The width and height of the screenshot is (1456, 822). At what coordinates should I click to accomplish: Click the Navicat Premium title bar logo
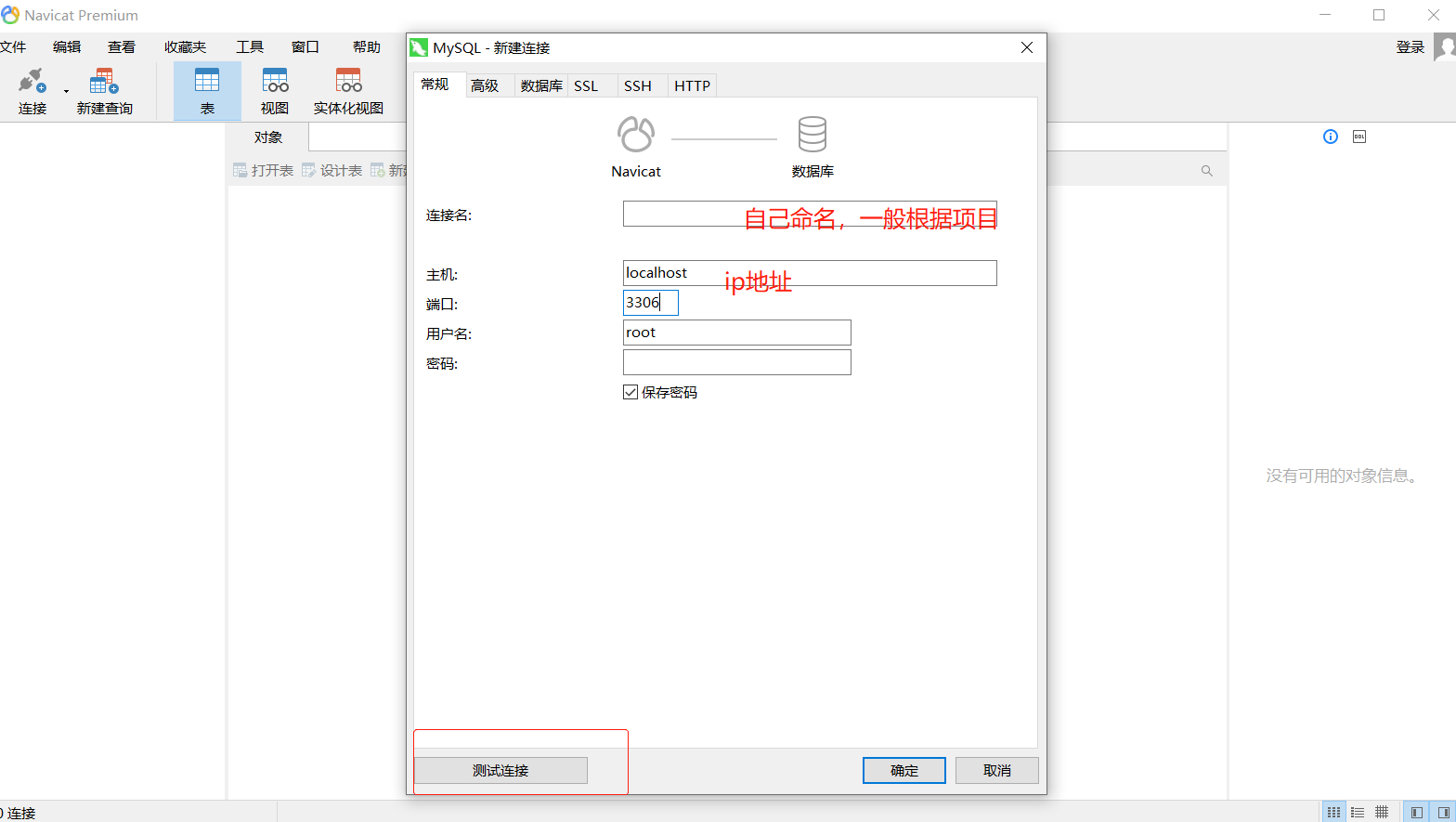10,15
